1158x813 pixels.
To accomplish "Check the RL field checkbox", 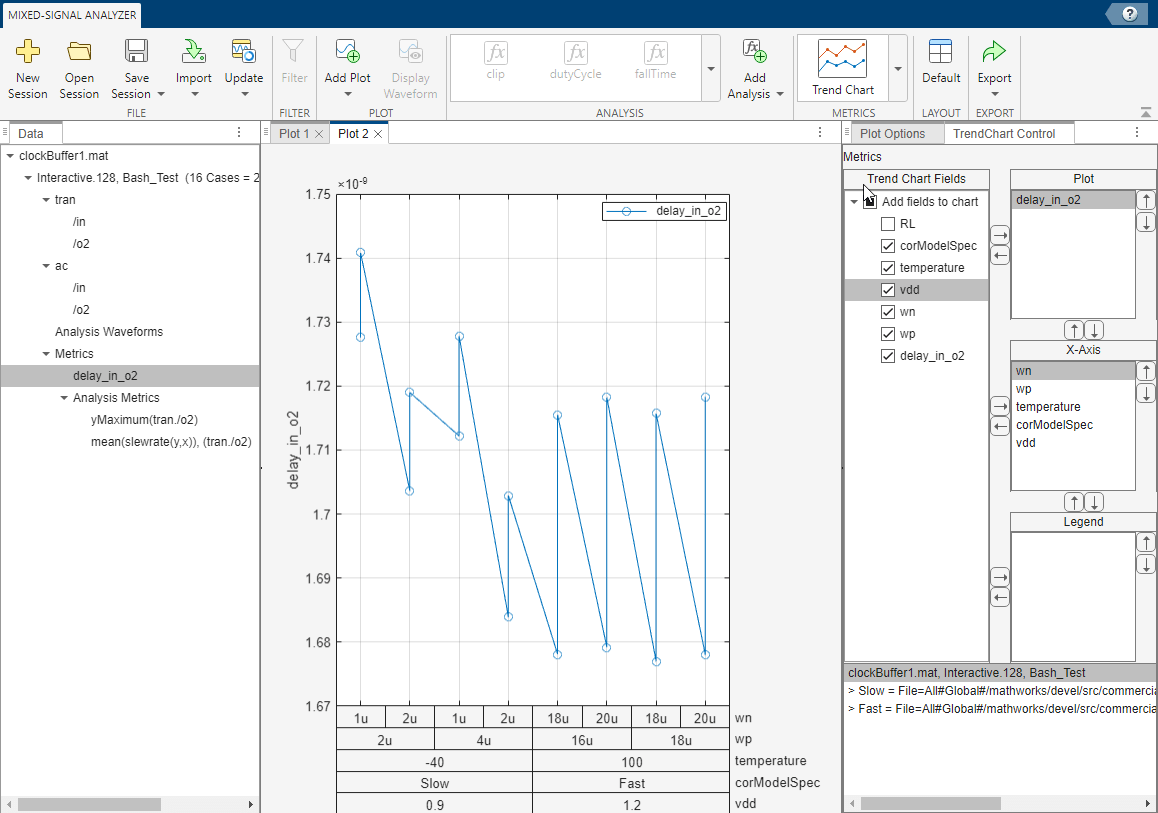I will tap(888, 224).
